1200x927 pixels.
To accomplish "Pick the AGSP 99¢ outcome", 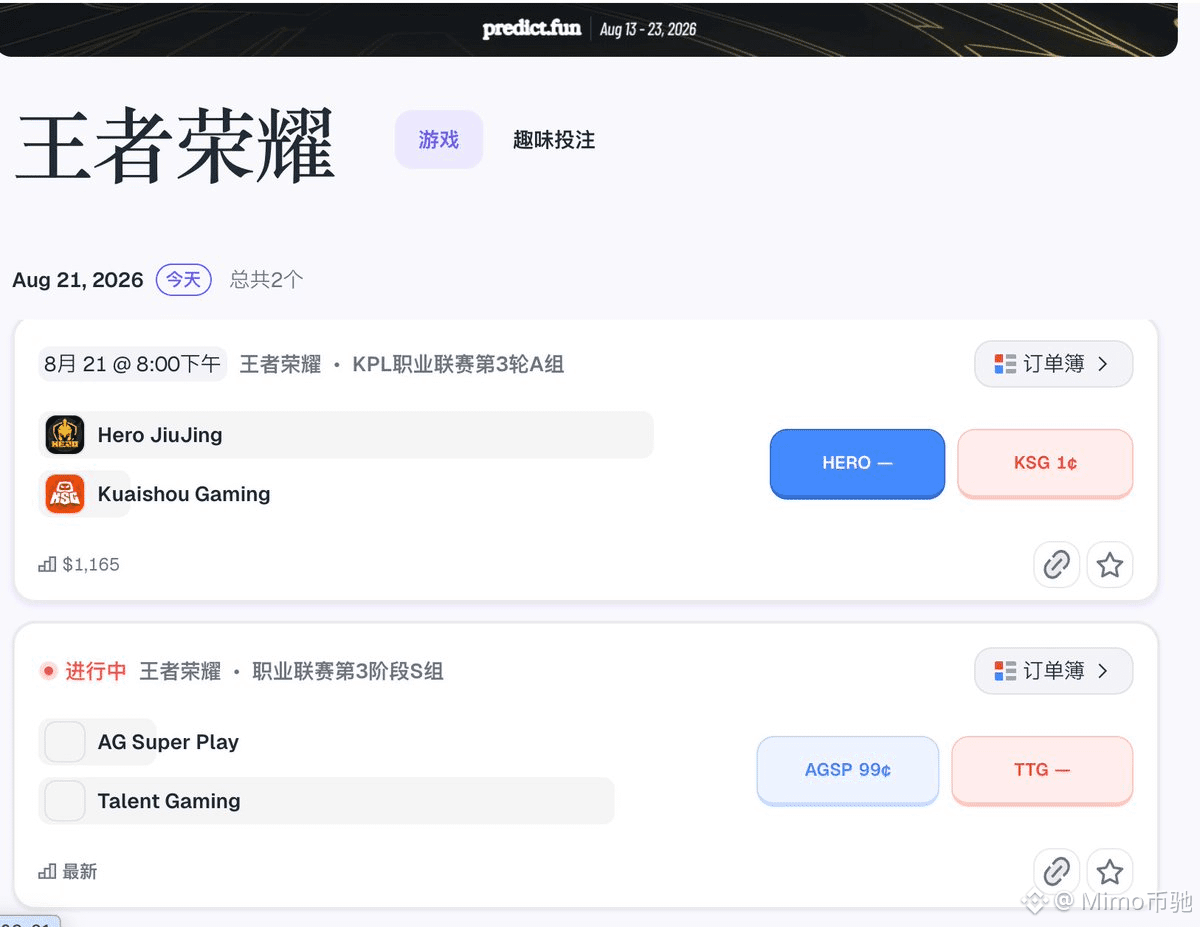I will click(848, 770).
